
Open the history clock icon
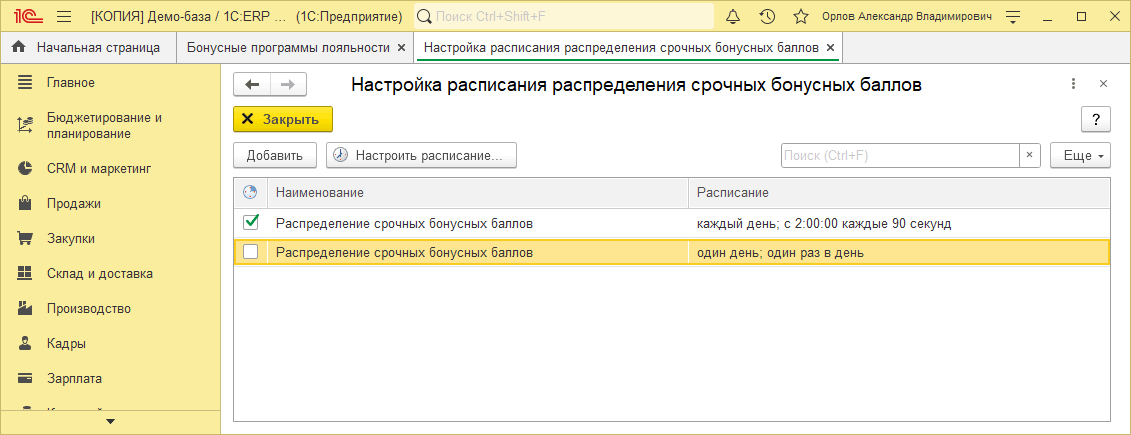[767, 17]
